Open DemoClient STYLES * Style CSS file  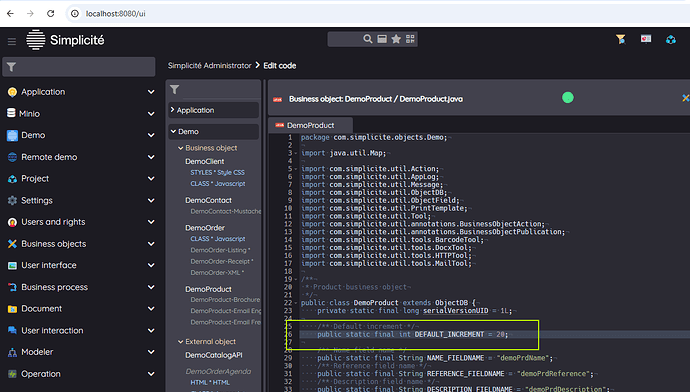click(x=217, y=172)
